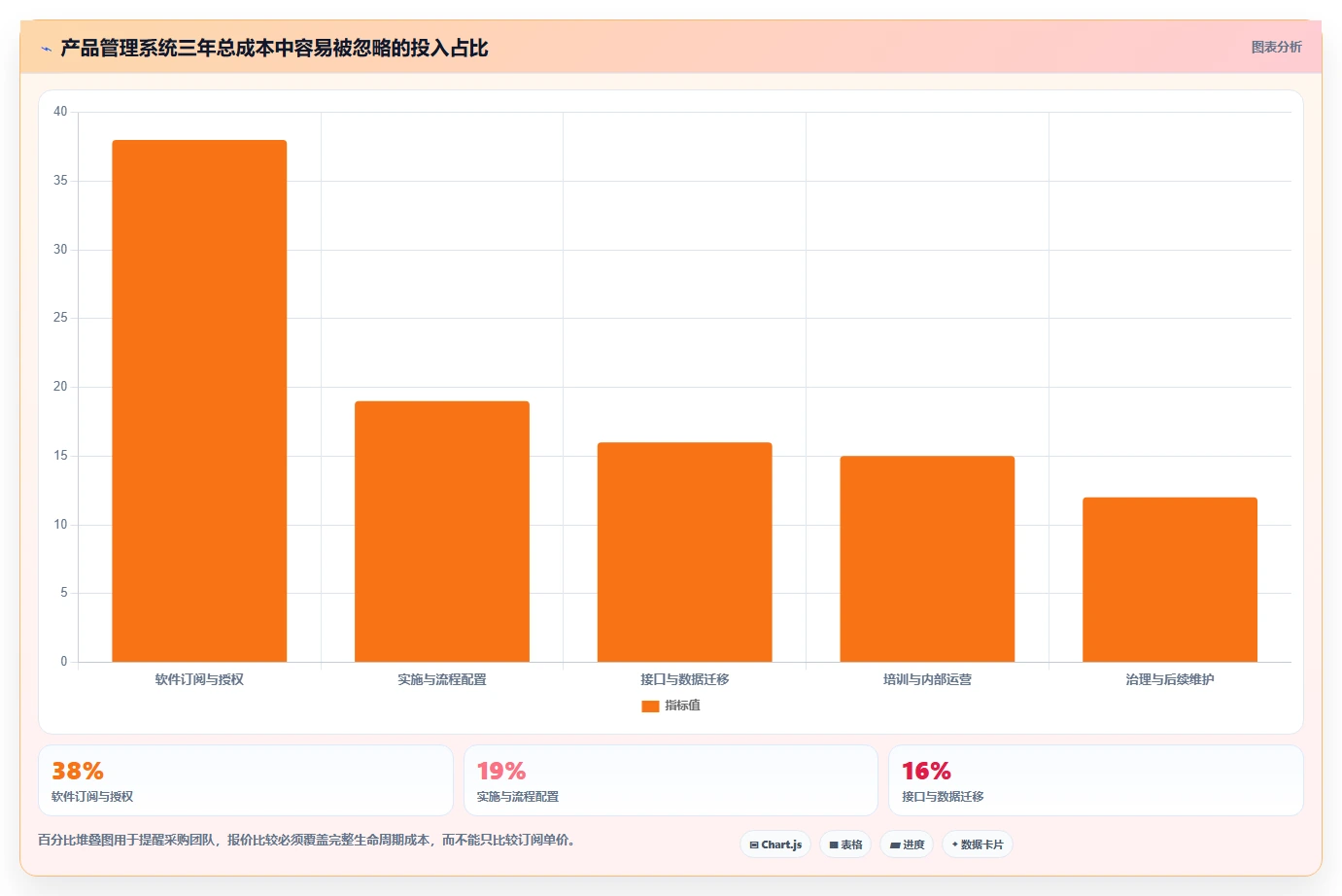This screenshot has height=896, width=1342.
Task: Click the footer note starting 百分比堆叠图
Action: coord(308,840)
